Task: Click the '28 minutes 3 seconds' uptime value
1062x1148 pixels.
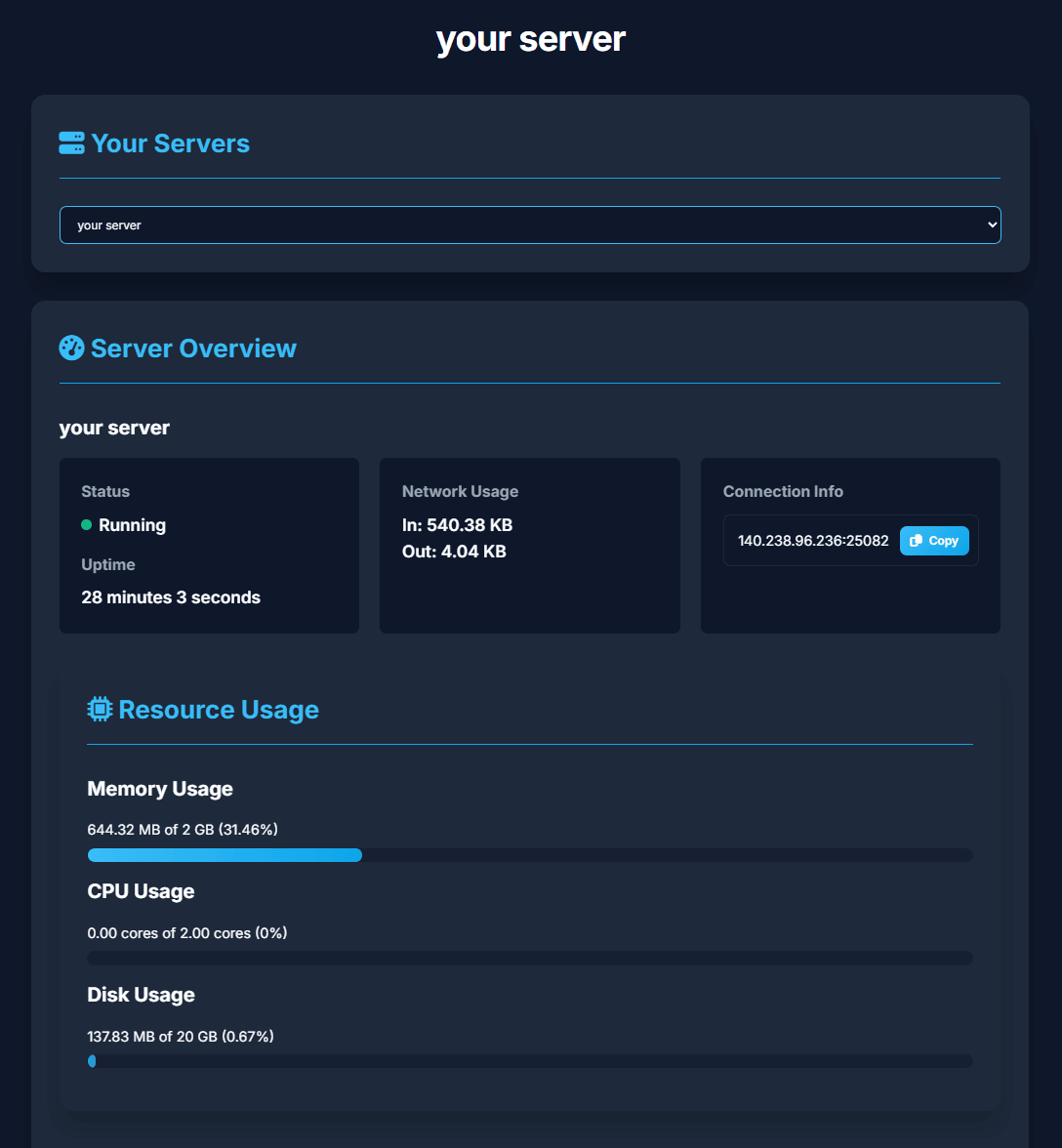Action: (x=171, y=597)
